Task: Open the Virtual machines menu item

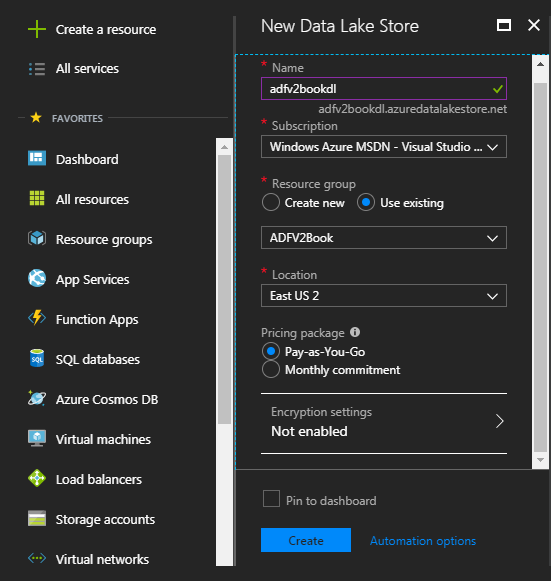Action: 103,439
